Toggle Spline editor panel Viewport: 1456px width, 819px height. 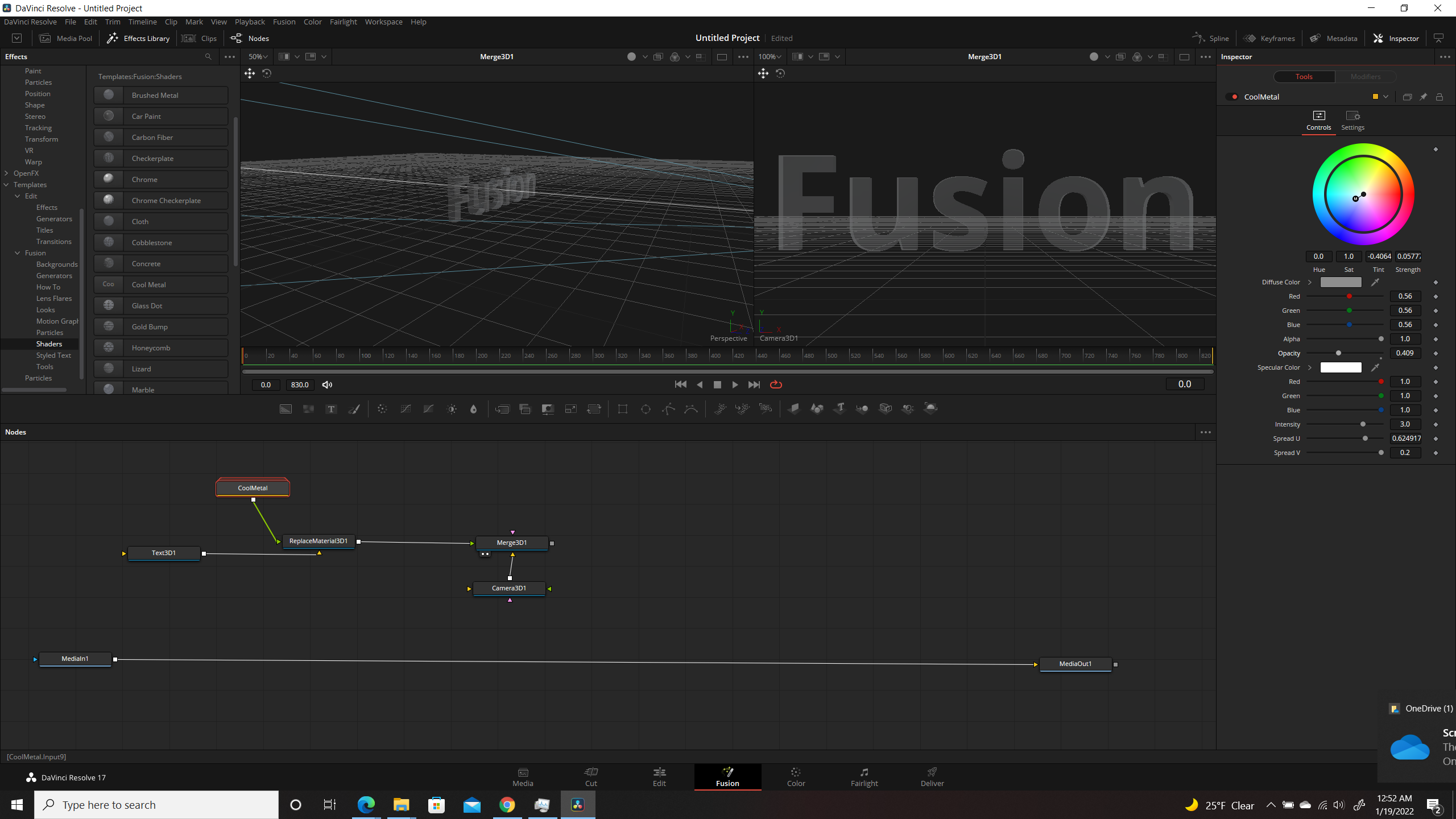(1211, 39)
